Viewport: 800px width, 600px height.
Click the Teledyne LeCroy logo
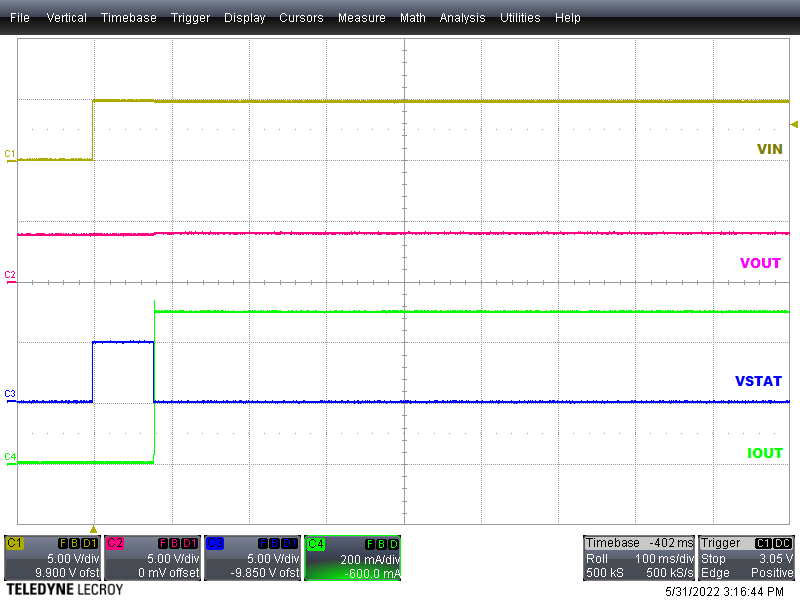pyautogui.click(x=62, y=590)
